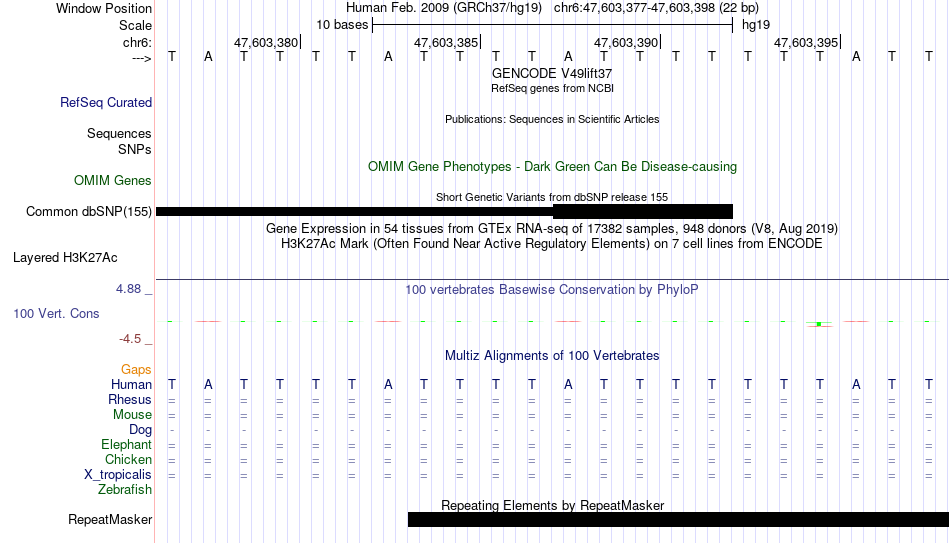Click the 47,603,380 ruler position marker

click(x=267, y=42)
